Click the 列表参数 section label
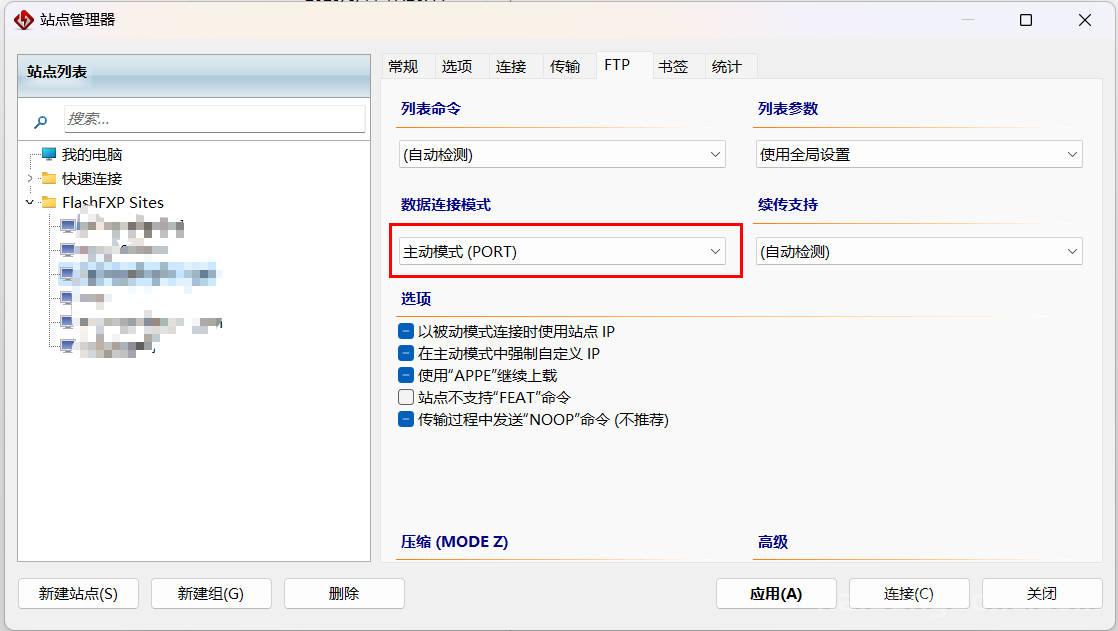The height and width of the screenshot is (631, 1118). tap(788, 108)
